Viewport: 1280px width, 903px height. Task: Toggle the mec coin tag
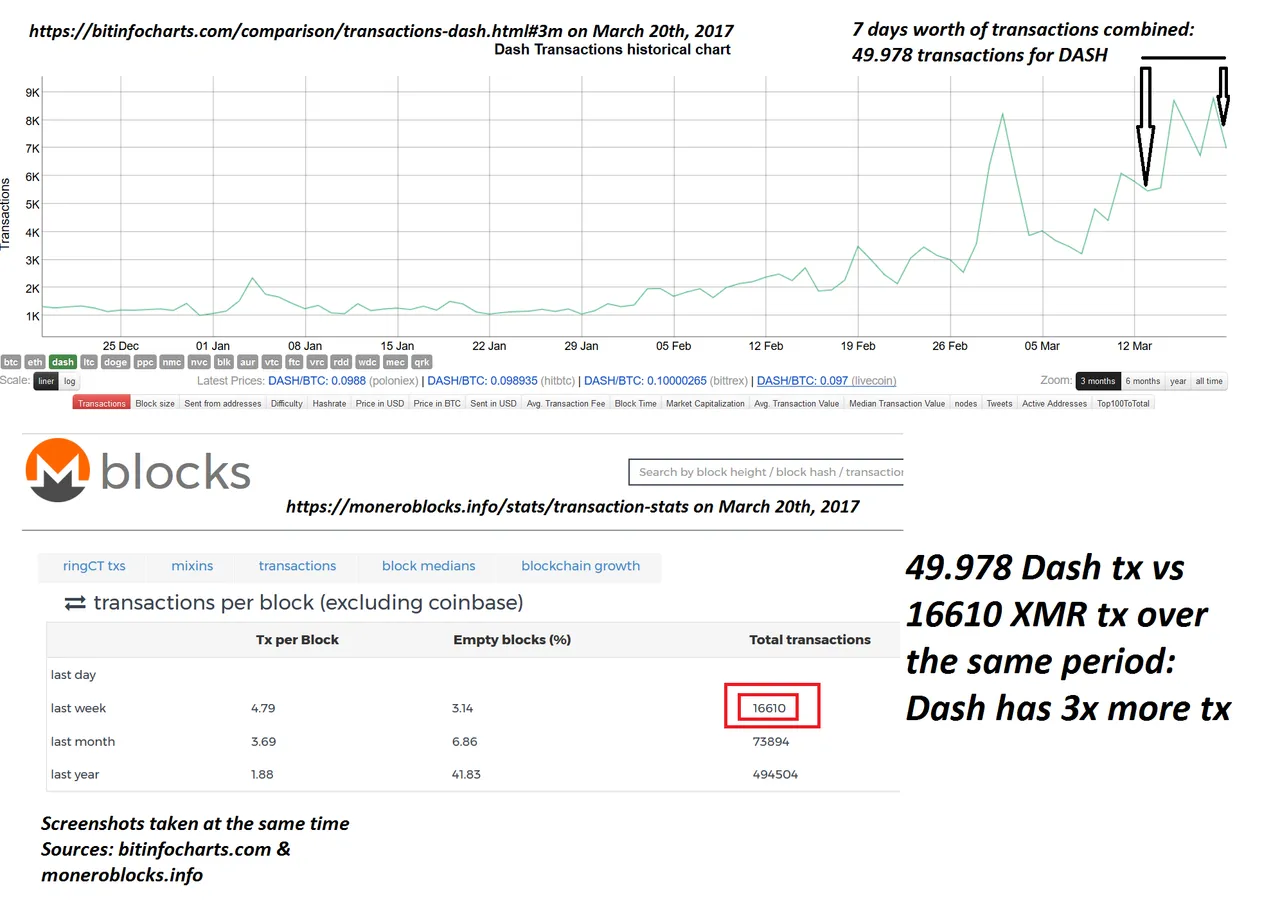[x=396, y=362]
